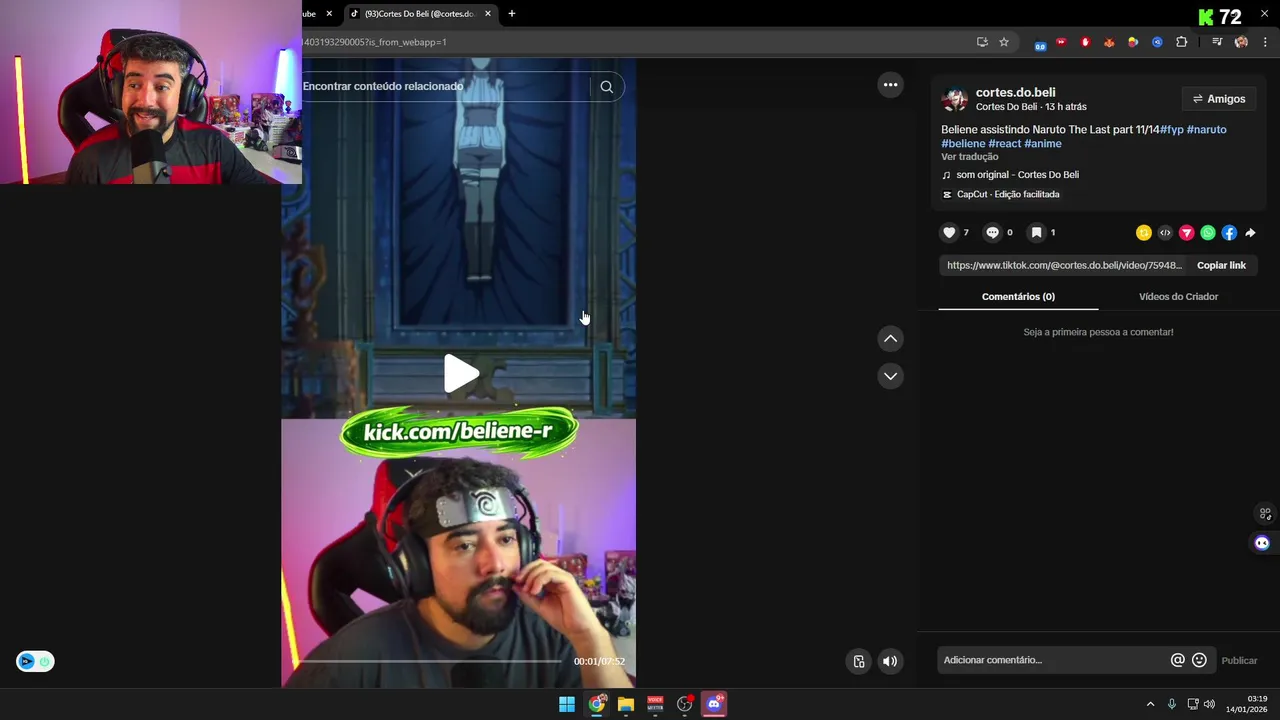Open system volume tray icon
This screenshot has width=1280, height=720.
(x=1209, y=704)
